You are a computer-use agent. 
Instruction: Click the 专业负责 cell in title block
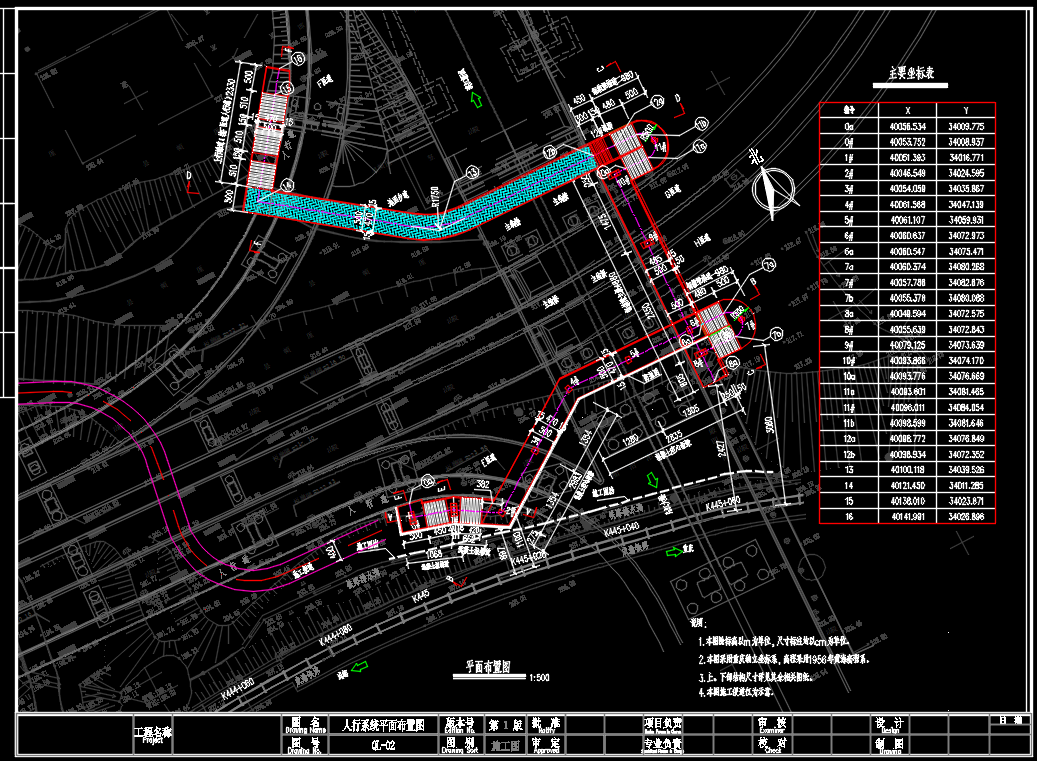(663, 745)
